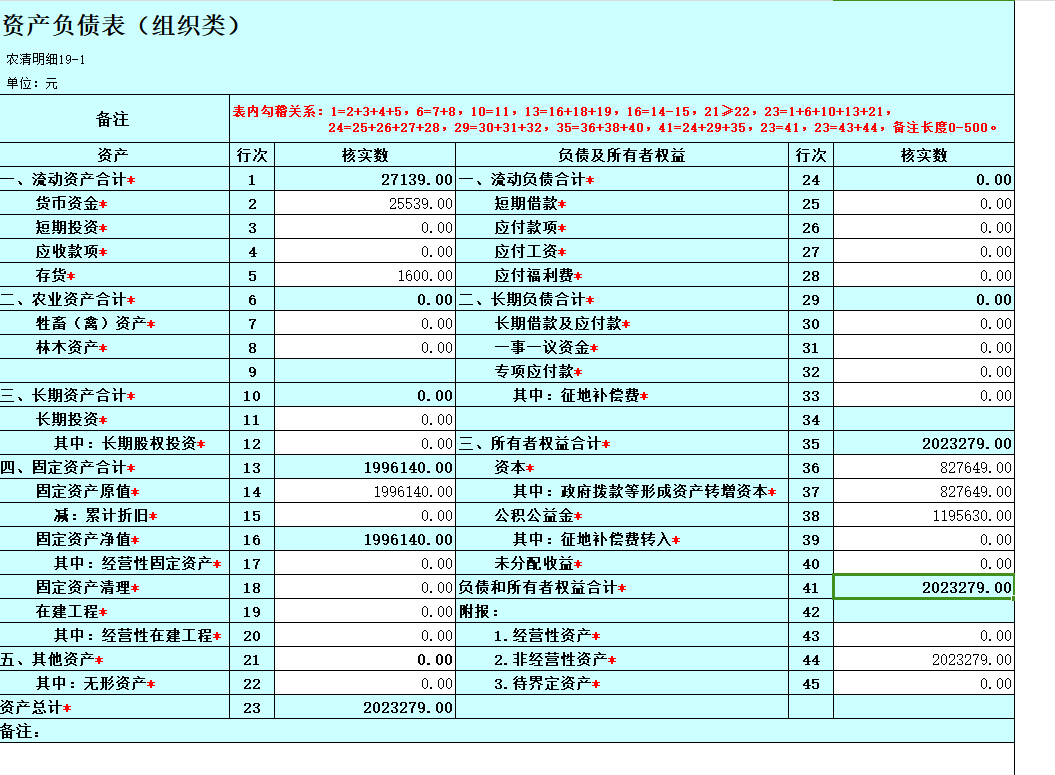Click the 固定资产清理 value cell in row 18
This screenshot has height=775, width=1055.
click(x=365, y=588)
